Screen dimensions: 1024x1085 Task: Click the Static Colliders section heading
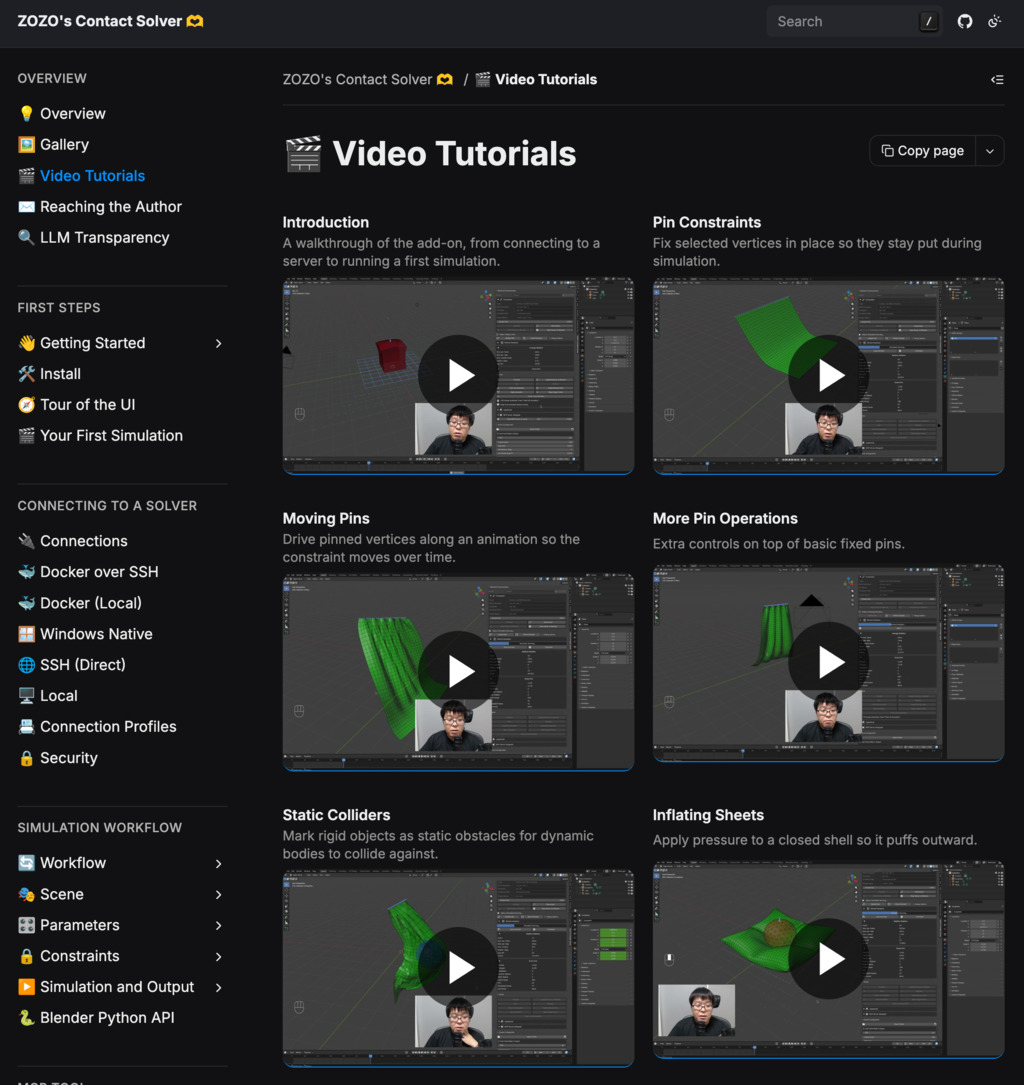336,815
